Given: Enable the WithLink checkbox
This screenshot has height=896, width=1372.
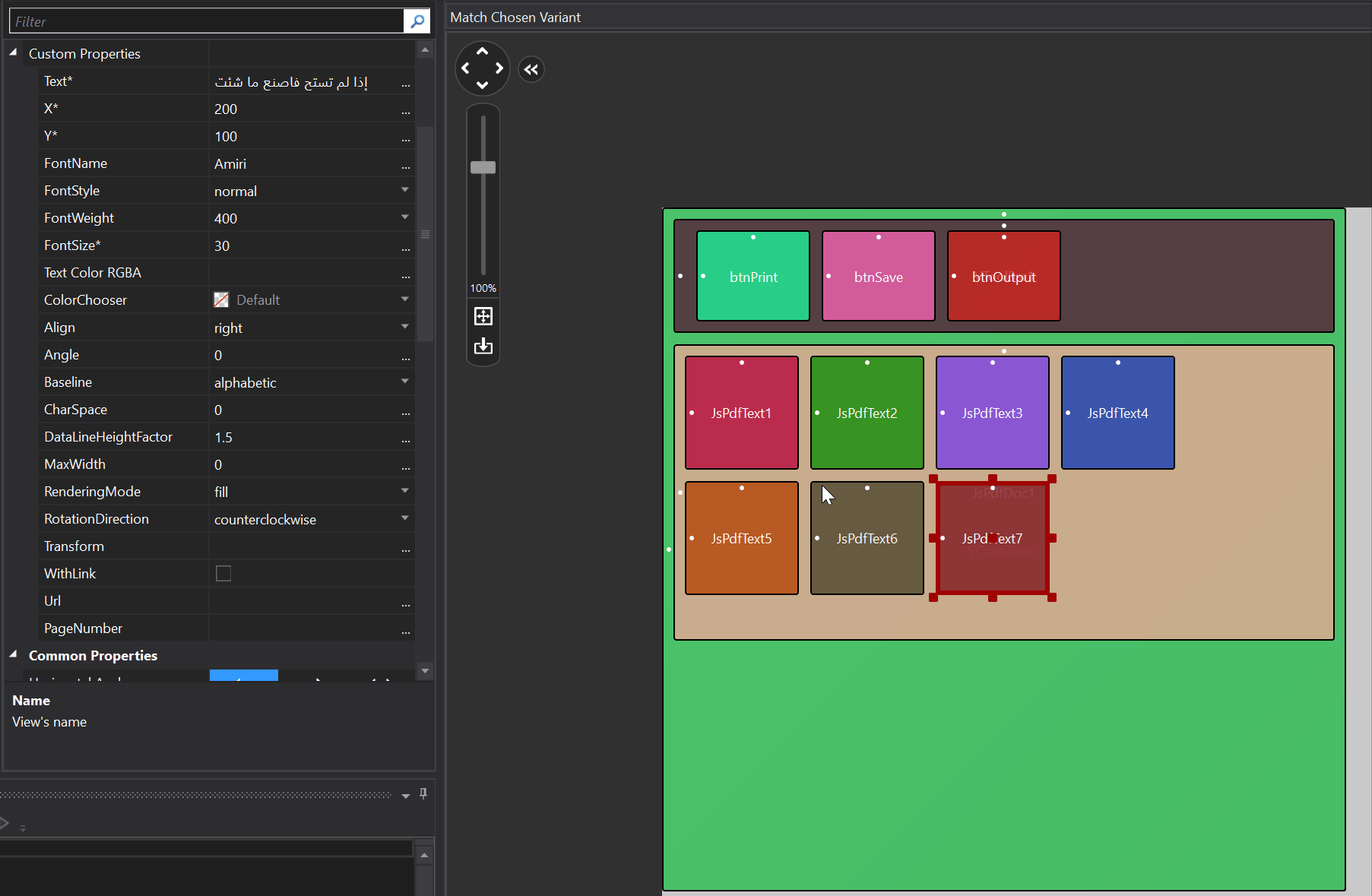Looking at the screenshot, I should (223, 574).
